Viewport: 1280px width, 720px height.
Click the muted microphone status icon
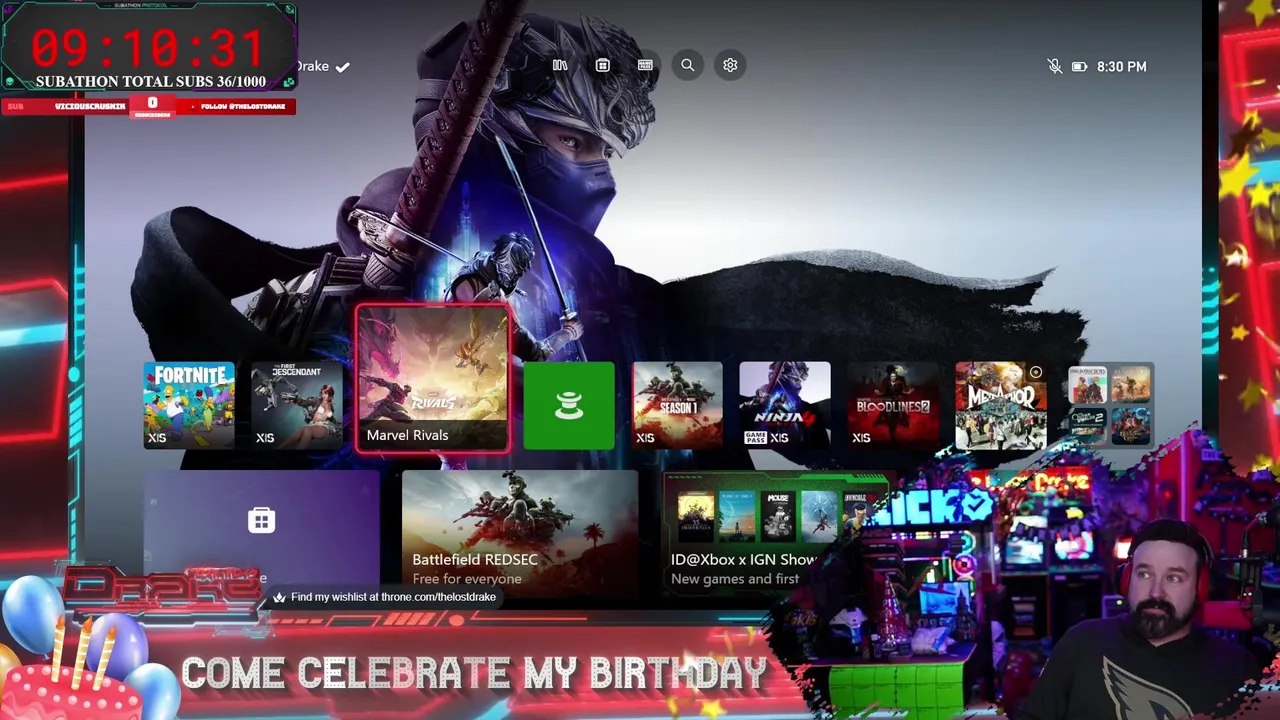coord(1054,66)
